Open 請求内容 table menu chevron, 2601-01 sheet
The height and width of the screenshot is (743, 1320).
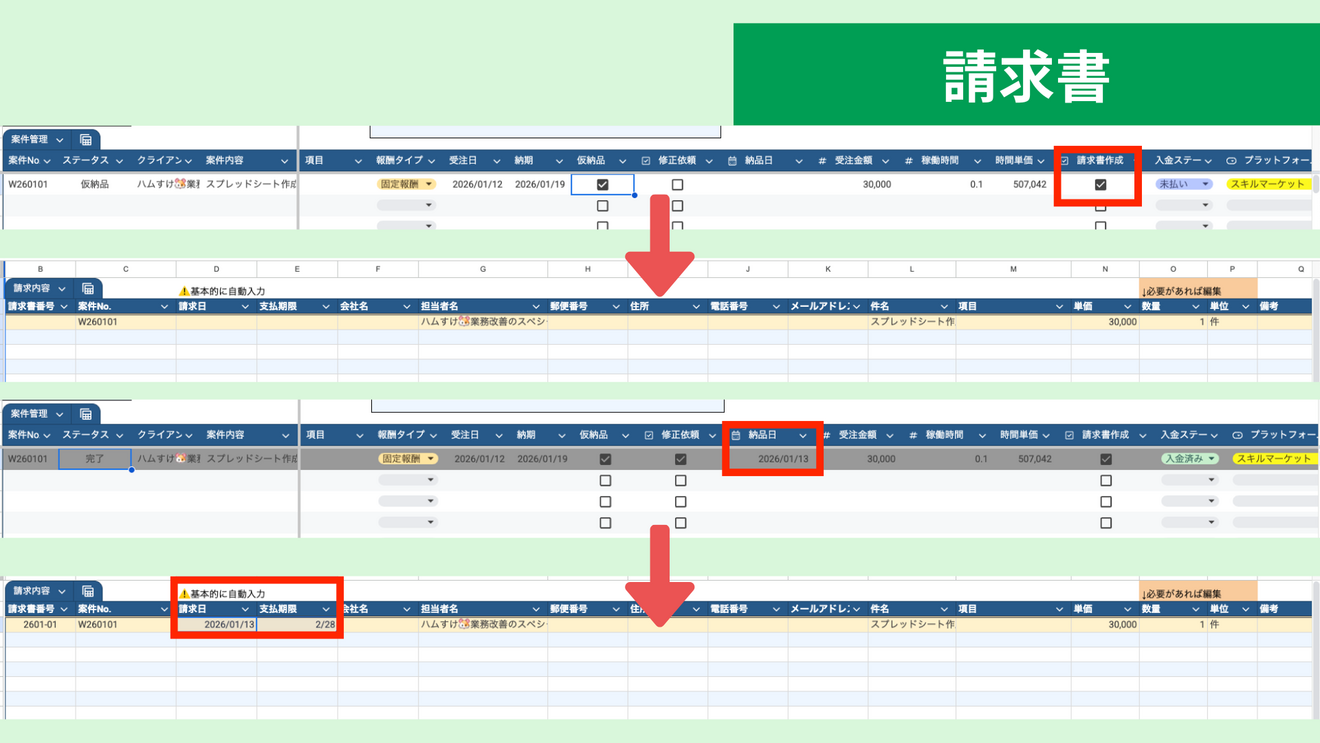[61, 591]
